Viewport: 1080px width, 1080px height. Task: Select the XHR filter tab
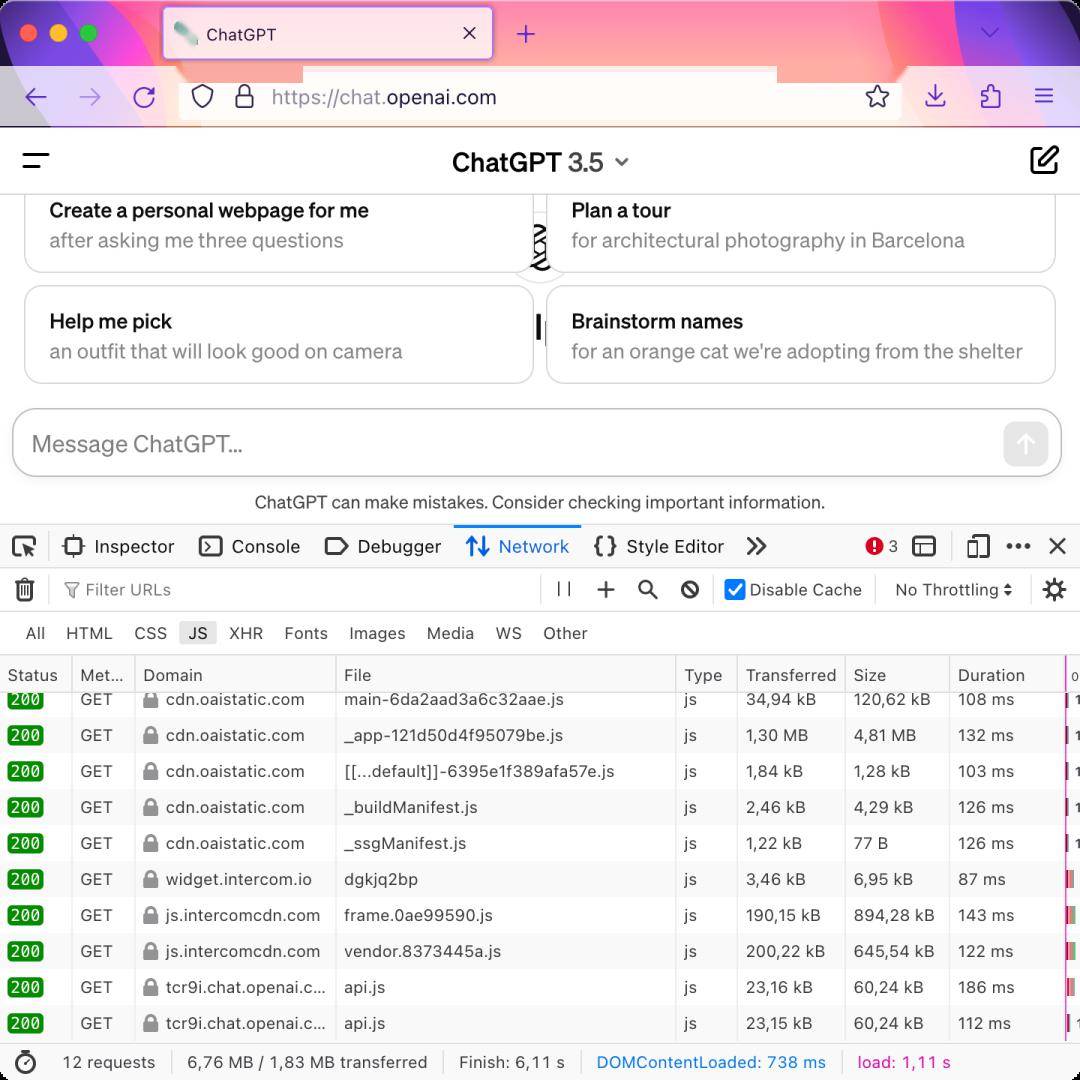click(245, 633)
